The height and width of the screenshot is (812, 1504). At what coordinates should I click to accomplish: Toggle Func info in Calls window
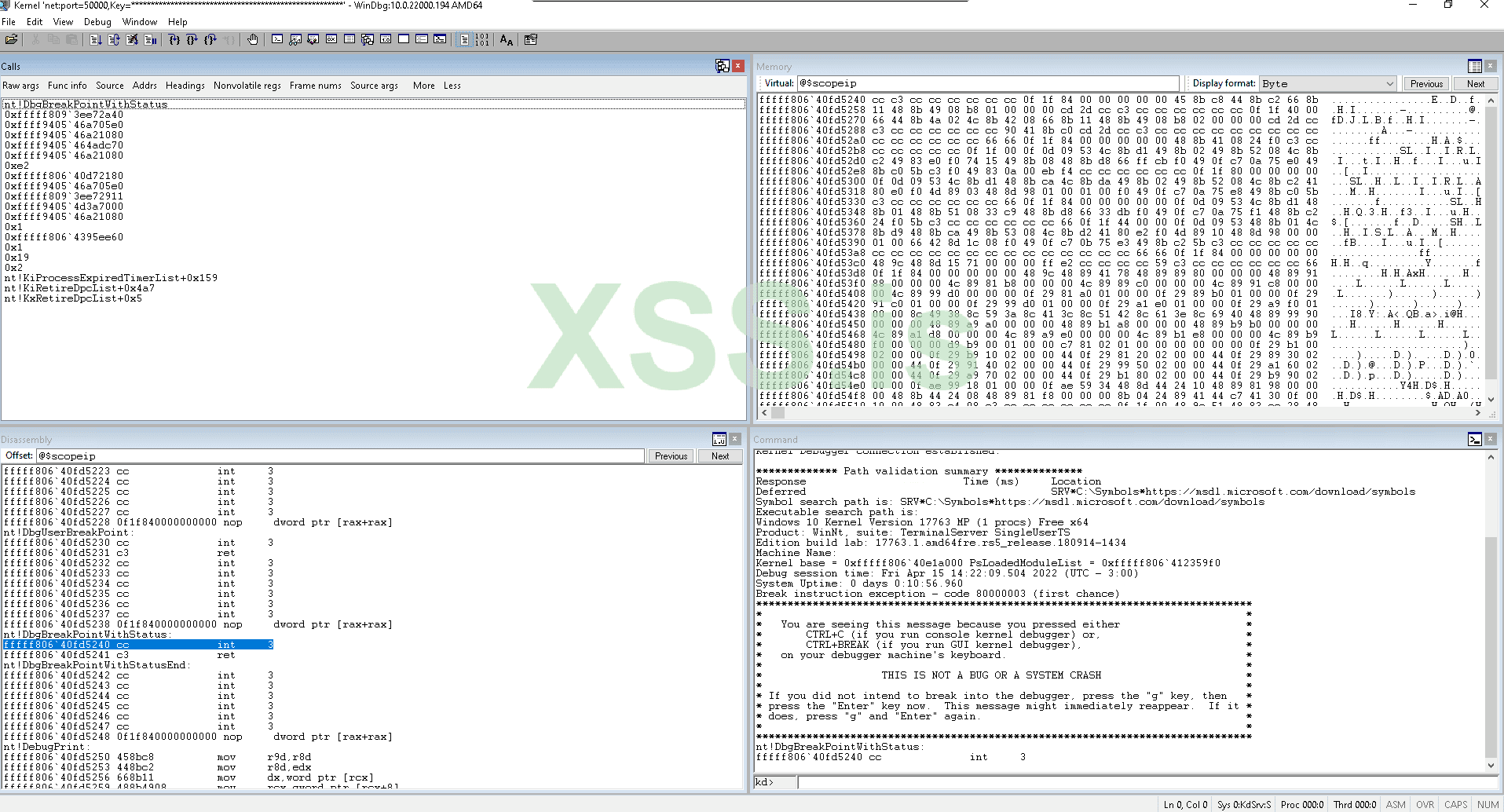click(68, 86)
